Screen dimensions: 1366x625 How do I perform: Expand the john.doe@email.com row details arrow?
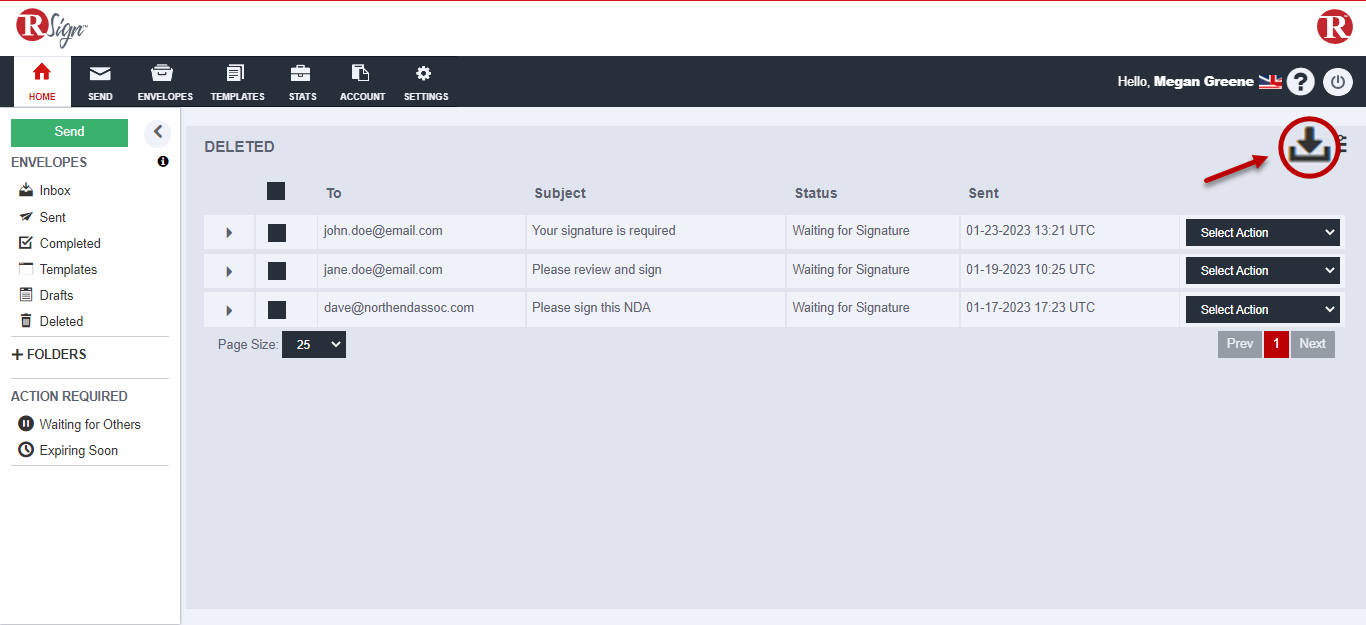click(229, 232)
